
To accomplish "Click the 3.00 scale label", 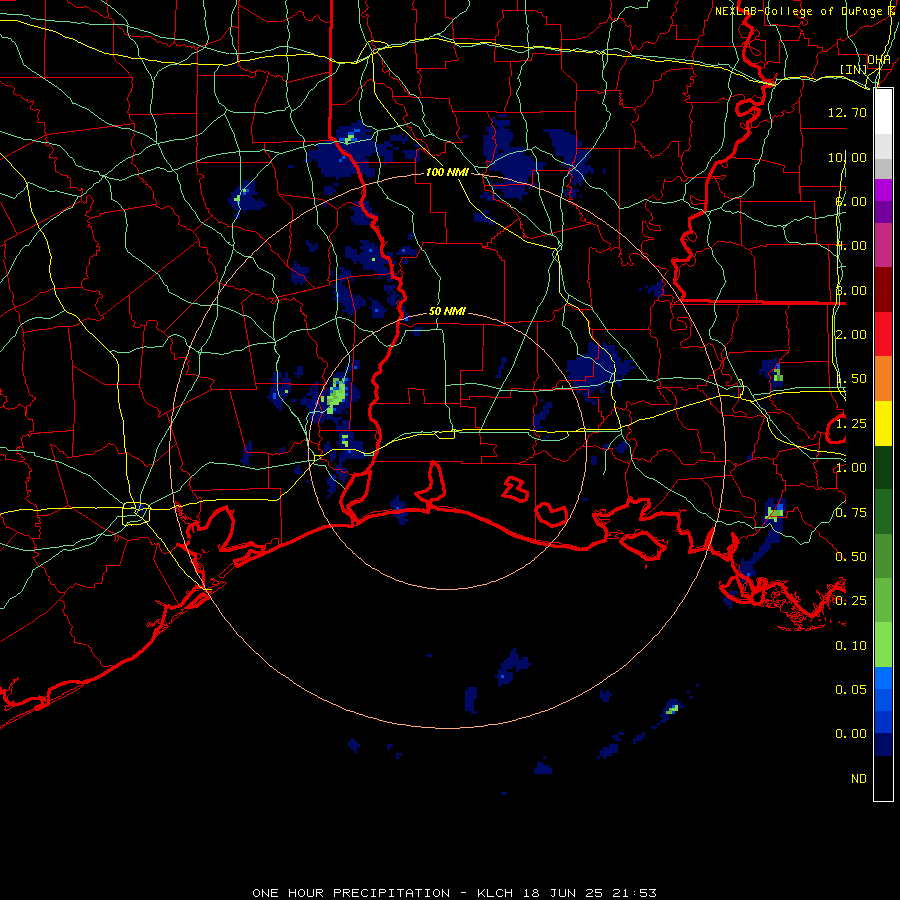I will (851, 290).
